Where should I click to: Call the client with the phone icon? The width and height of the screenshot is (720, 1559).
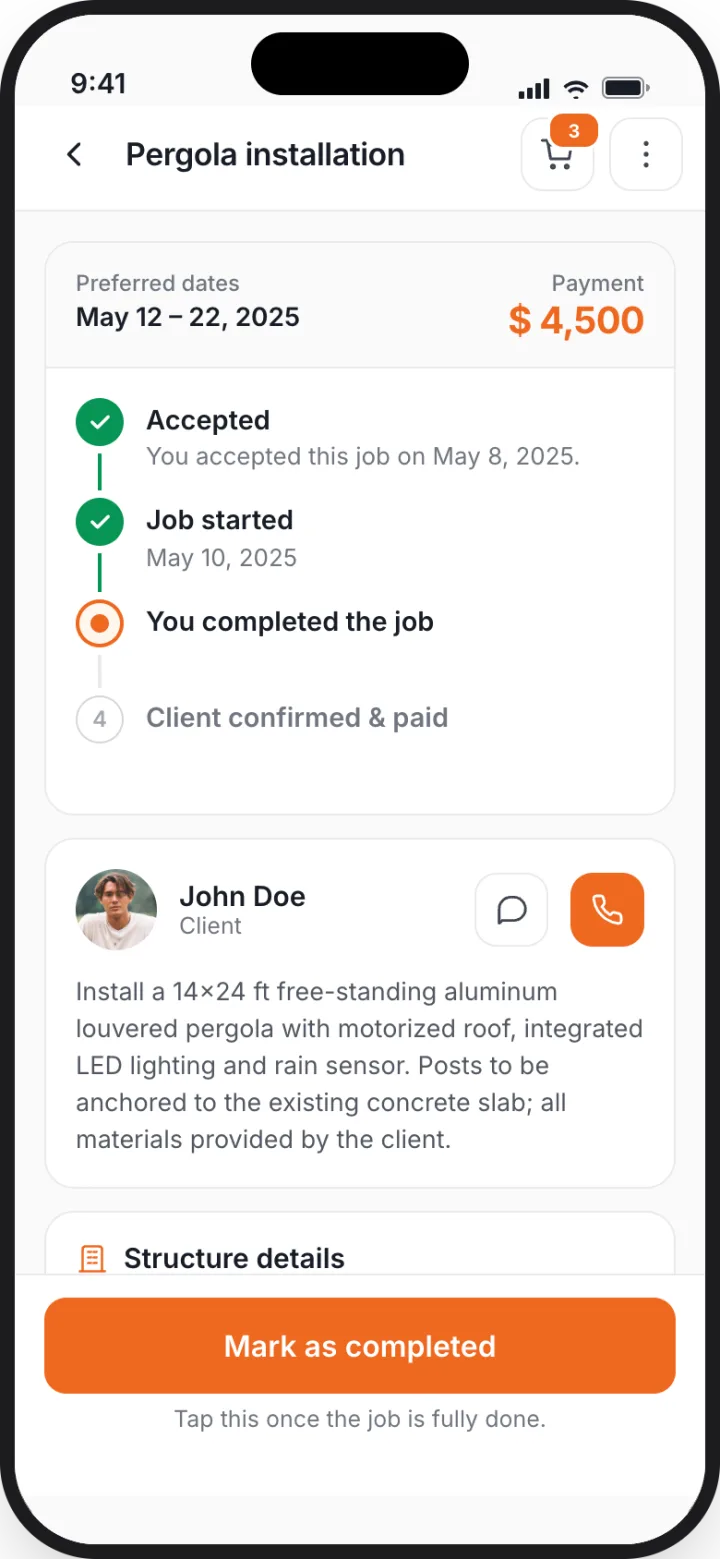pos(607,910)
